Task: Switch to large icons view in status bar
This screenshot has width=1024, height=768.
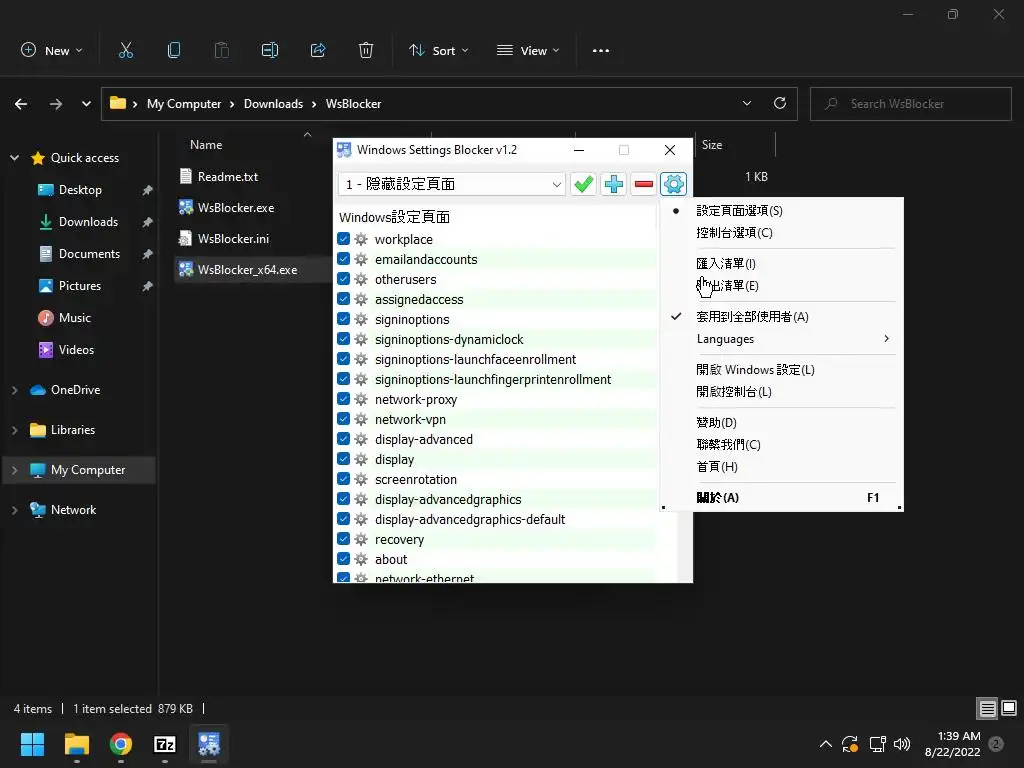Action: point(1009,708)
